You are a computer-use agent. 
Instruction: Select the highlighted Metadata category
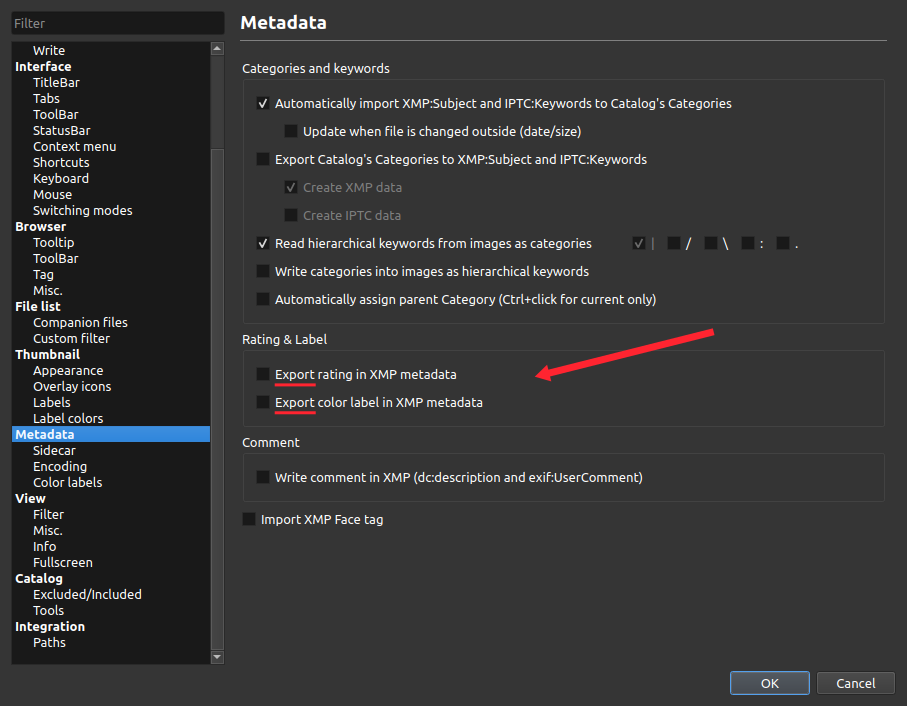click(x=111, y=434)
